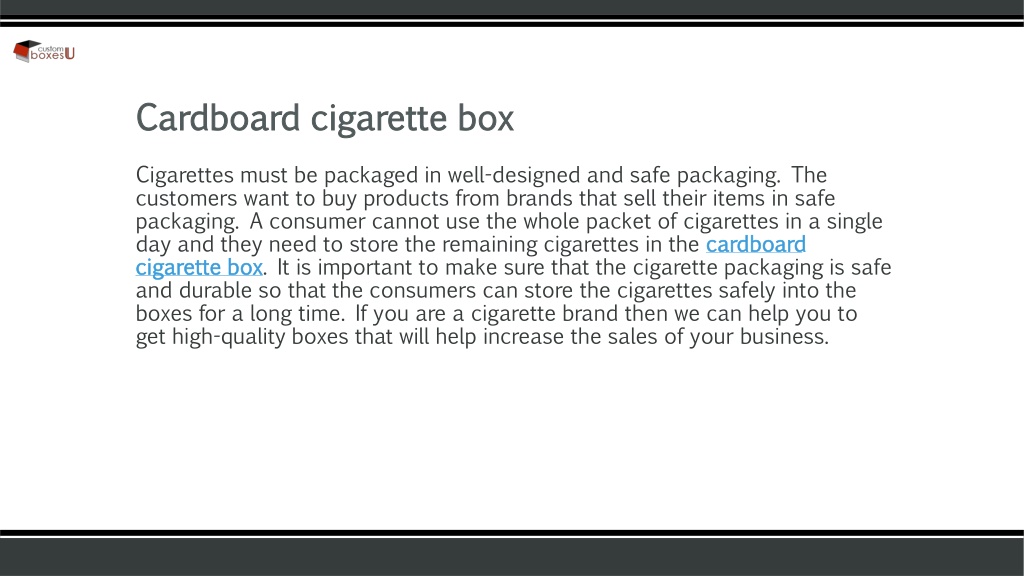
Task: Click the text 'It is important to make sure'
Action: [x=411, y=267]
